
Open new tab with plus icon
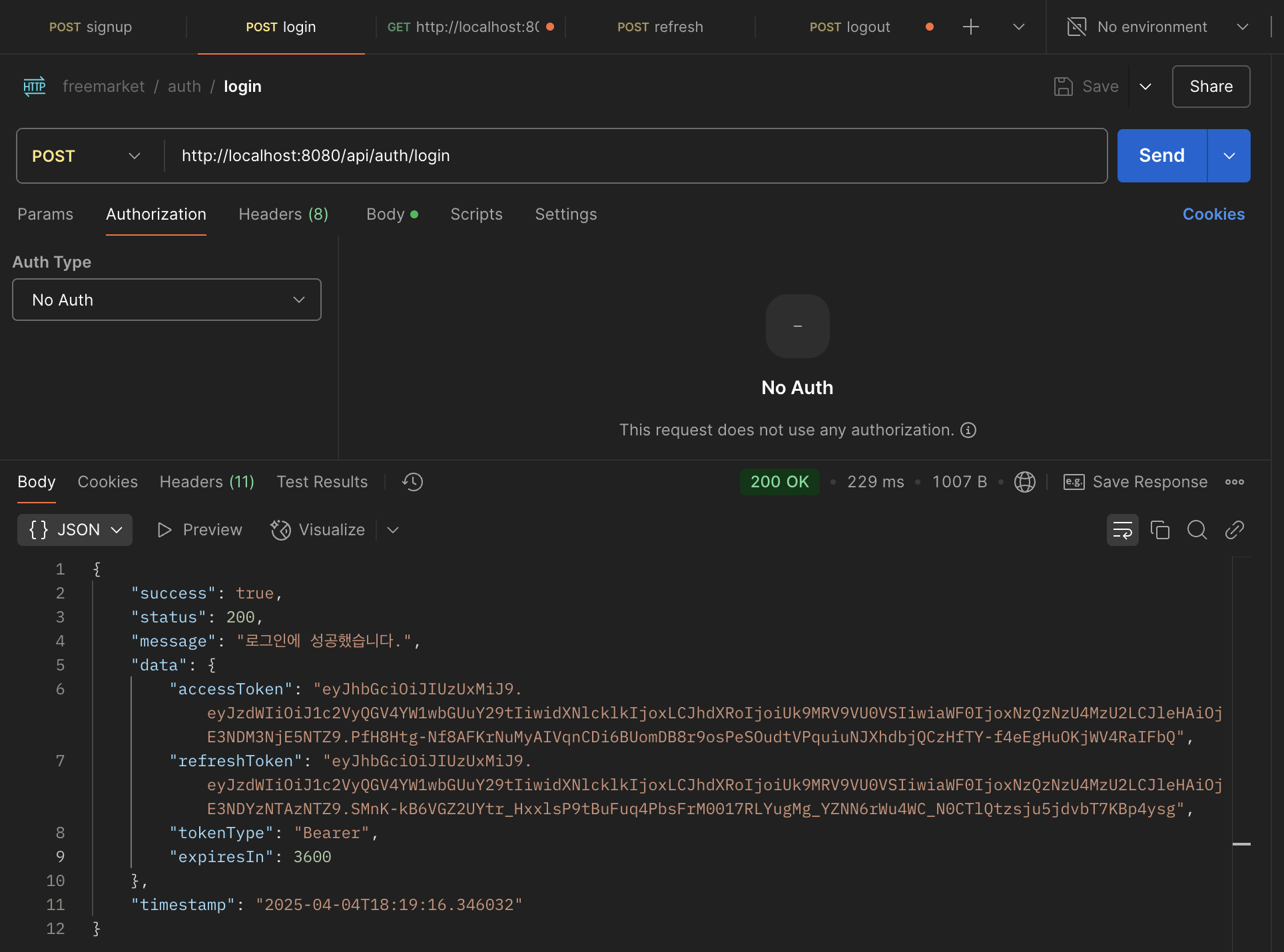click(971, 27)
